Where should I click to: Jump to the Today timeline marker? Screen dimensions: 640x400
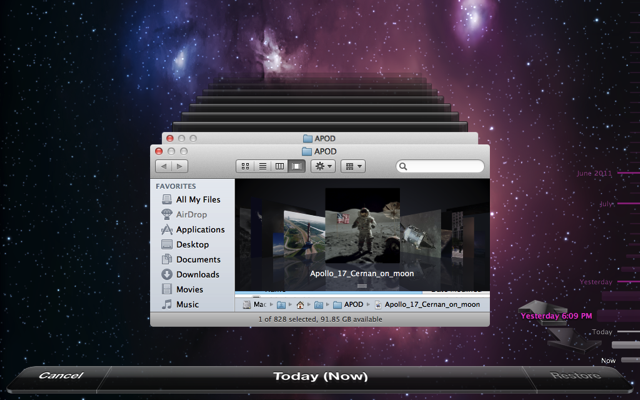602,332
